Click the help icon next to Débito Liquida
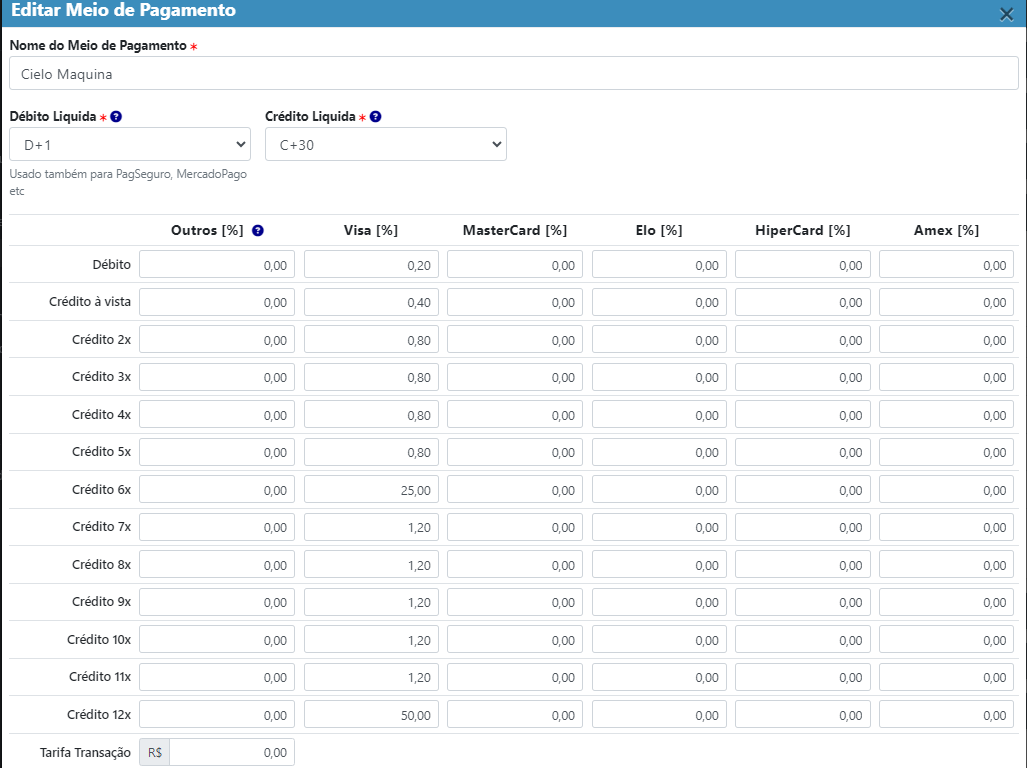1027x768 pixels. [x=116, y=117]
